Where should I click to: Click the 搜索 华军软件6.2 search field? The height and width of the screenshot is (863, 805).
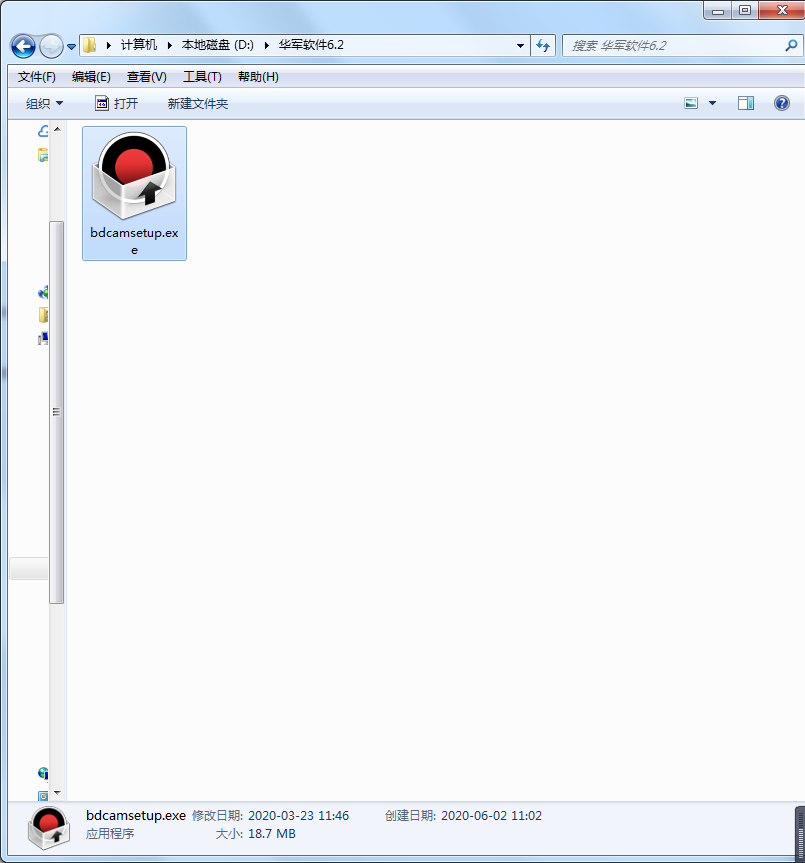coord(670,45)
